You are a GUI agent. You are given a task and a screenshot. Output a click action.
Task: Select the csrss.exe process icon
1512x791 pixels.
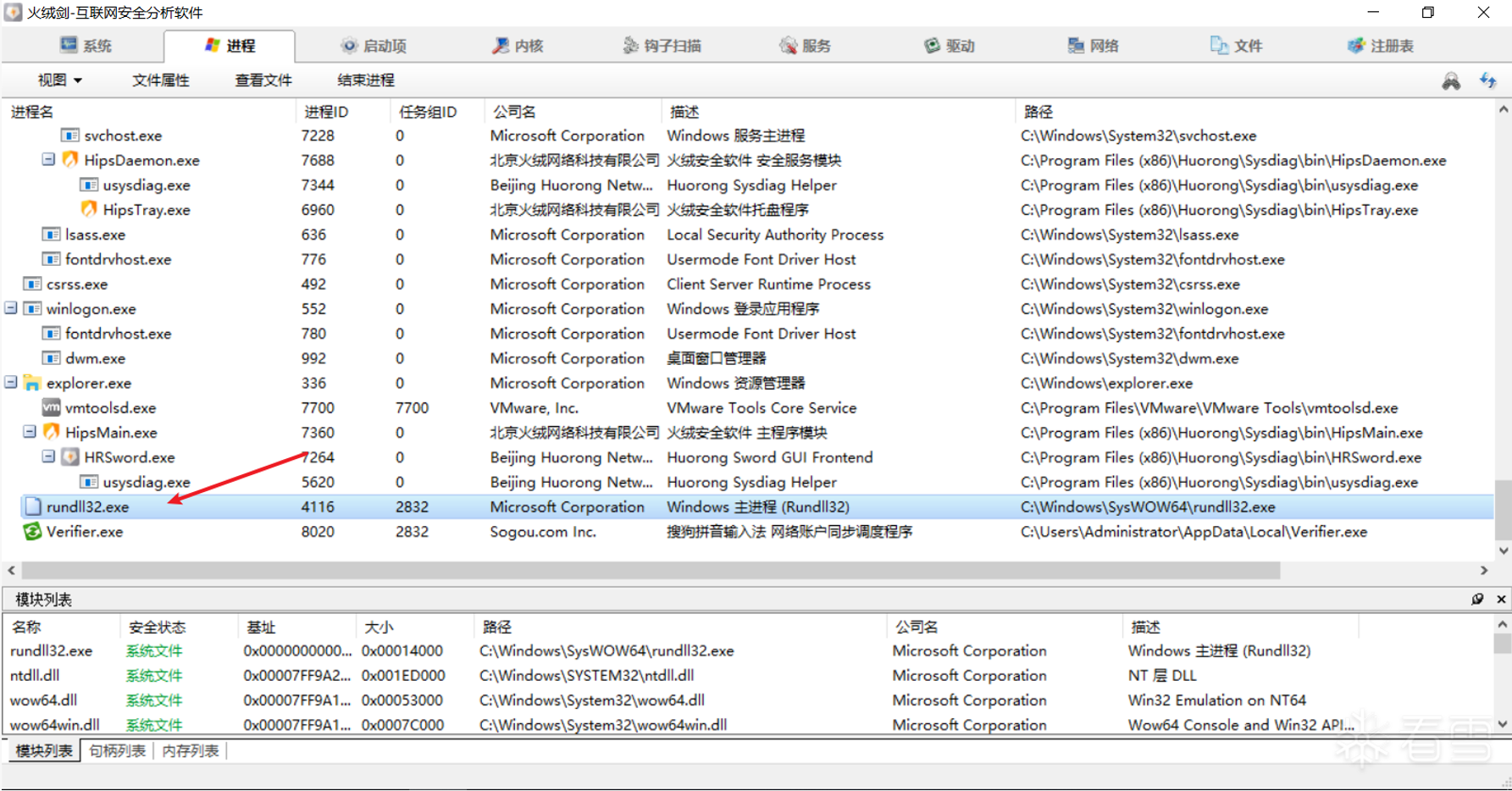point(33,284)
